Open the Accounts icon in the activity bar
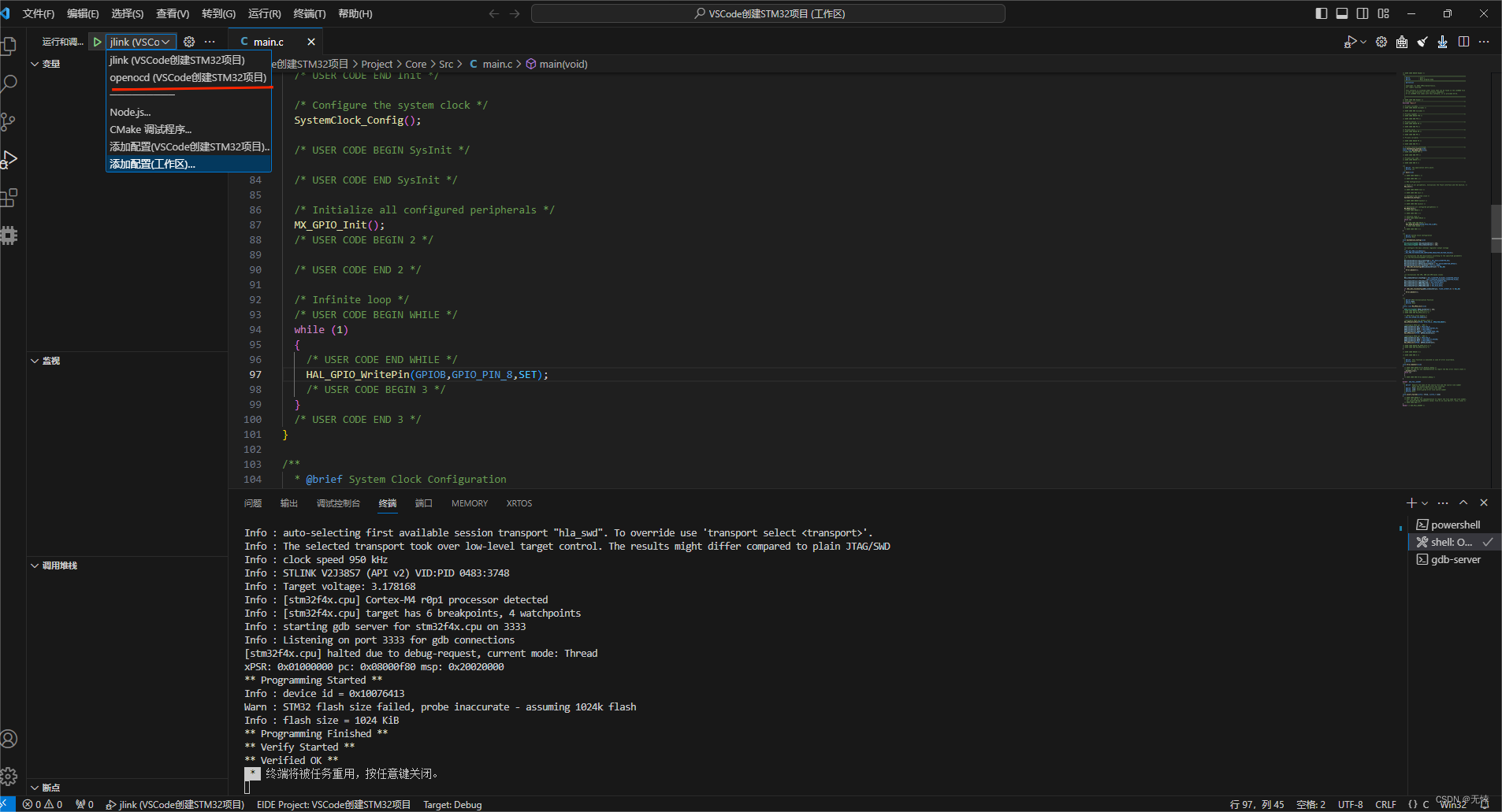This screenshot has width=1502, height=812. [9, 739]
